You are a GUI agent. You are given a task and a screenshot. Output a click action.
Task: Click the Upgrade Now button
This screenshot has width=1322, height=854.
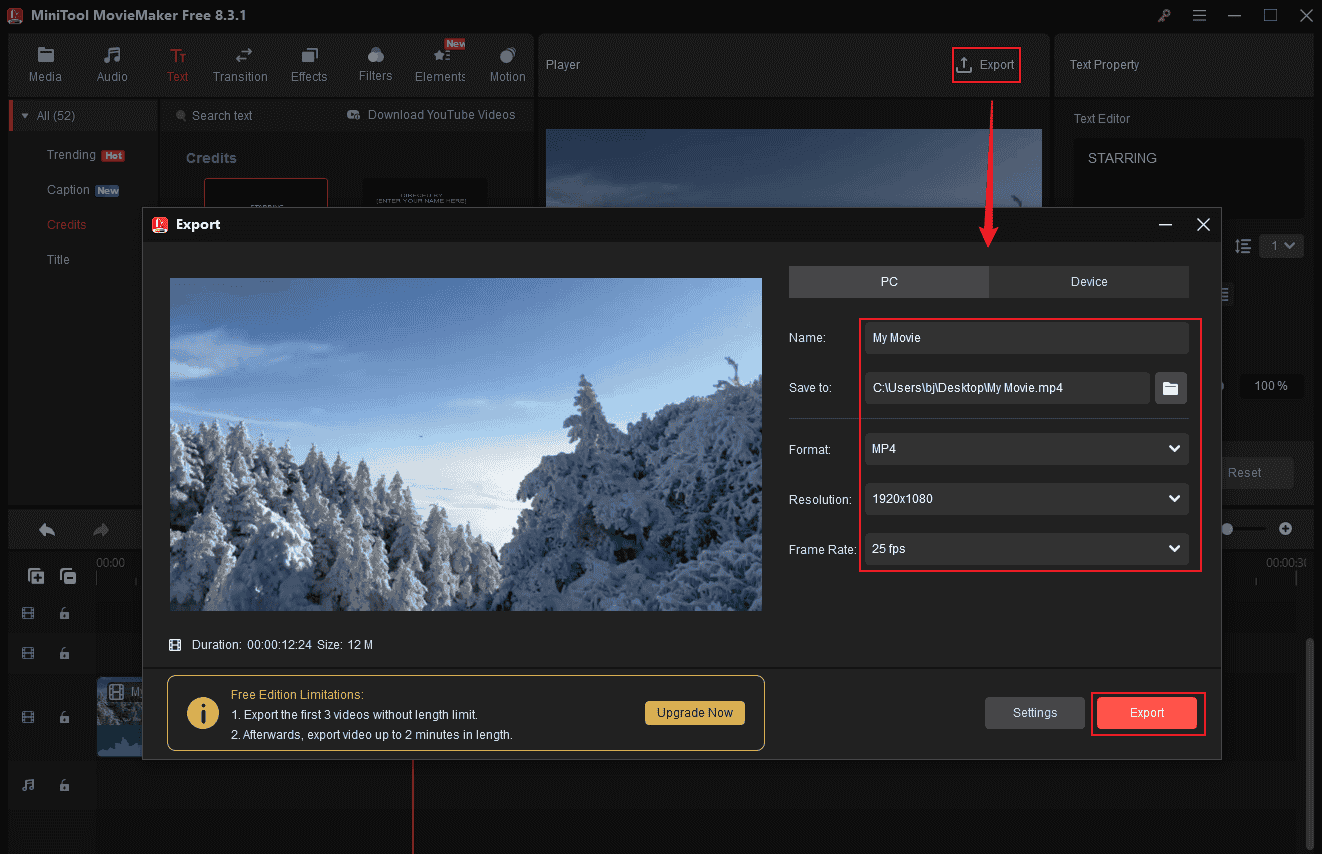coord(694,712)
